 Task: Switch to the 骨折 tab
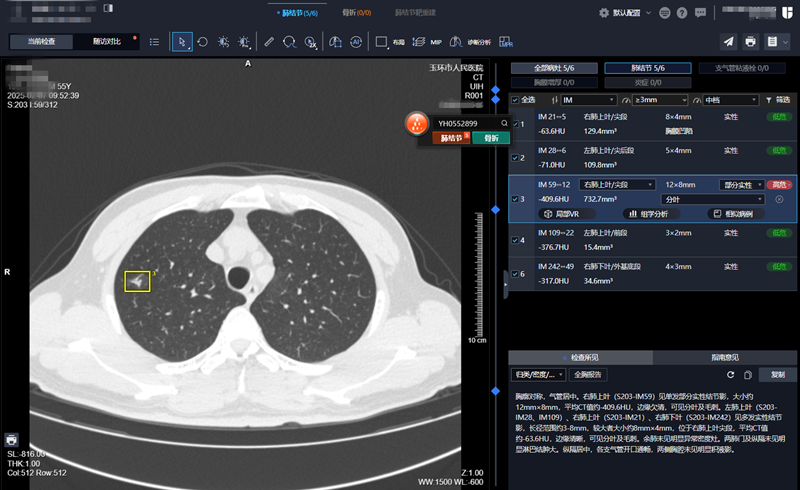356,13
